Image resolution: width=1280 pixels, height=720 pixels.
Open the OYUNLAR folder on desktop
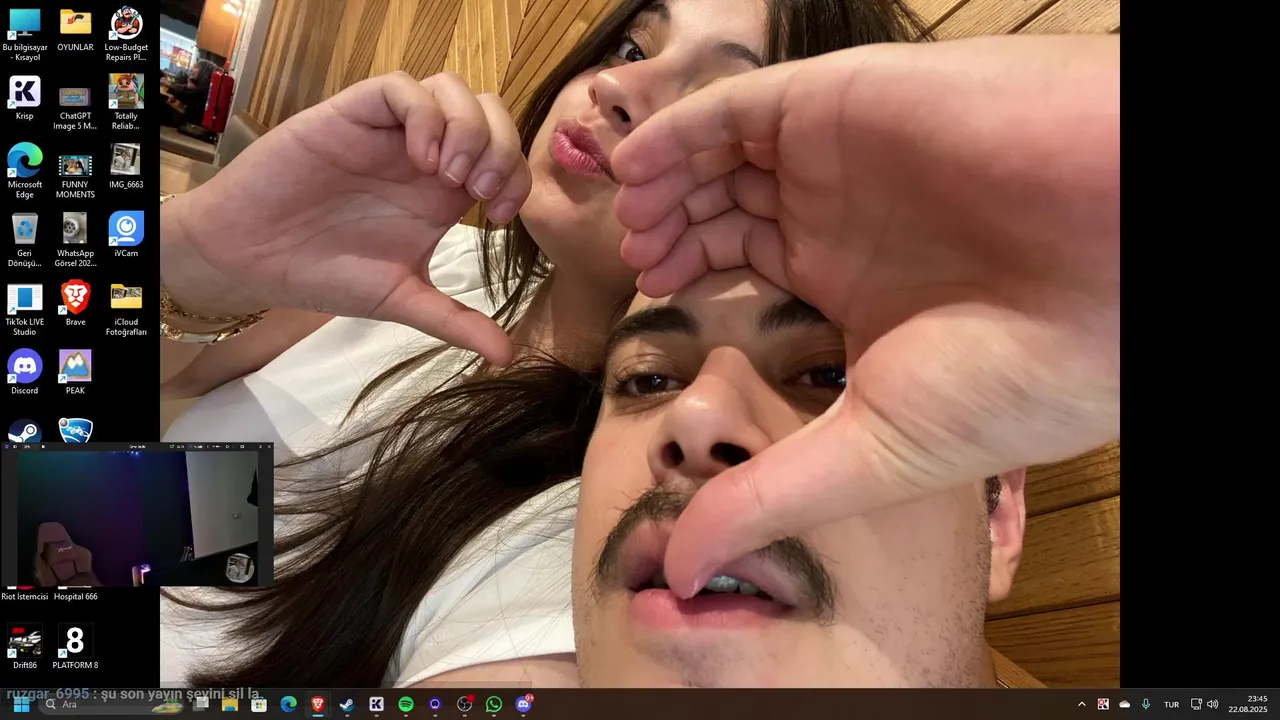coord(75,29)
